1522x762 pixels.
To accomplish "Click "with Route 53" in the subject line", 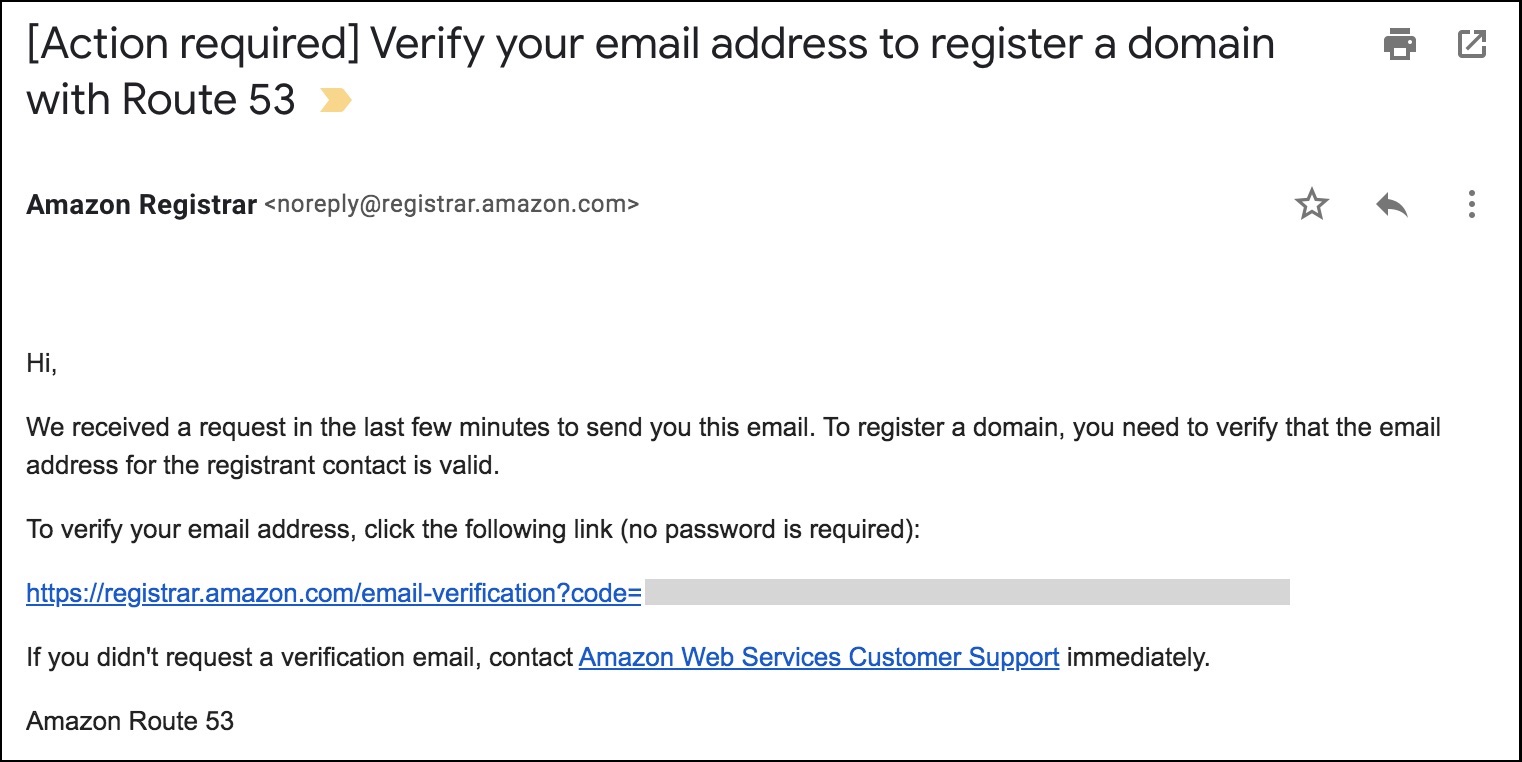I will point(161,100).
